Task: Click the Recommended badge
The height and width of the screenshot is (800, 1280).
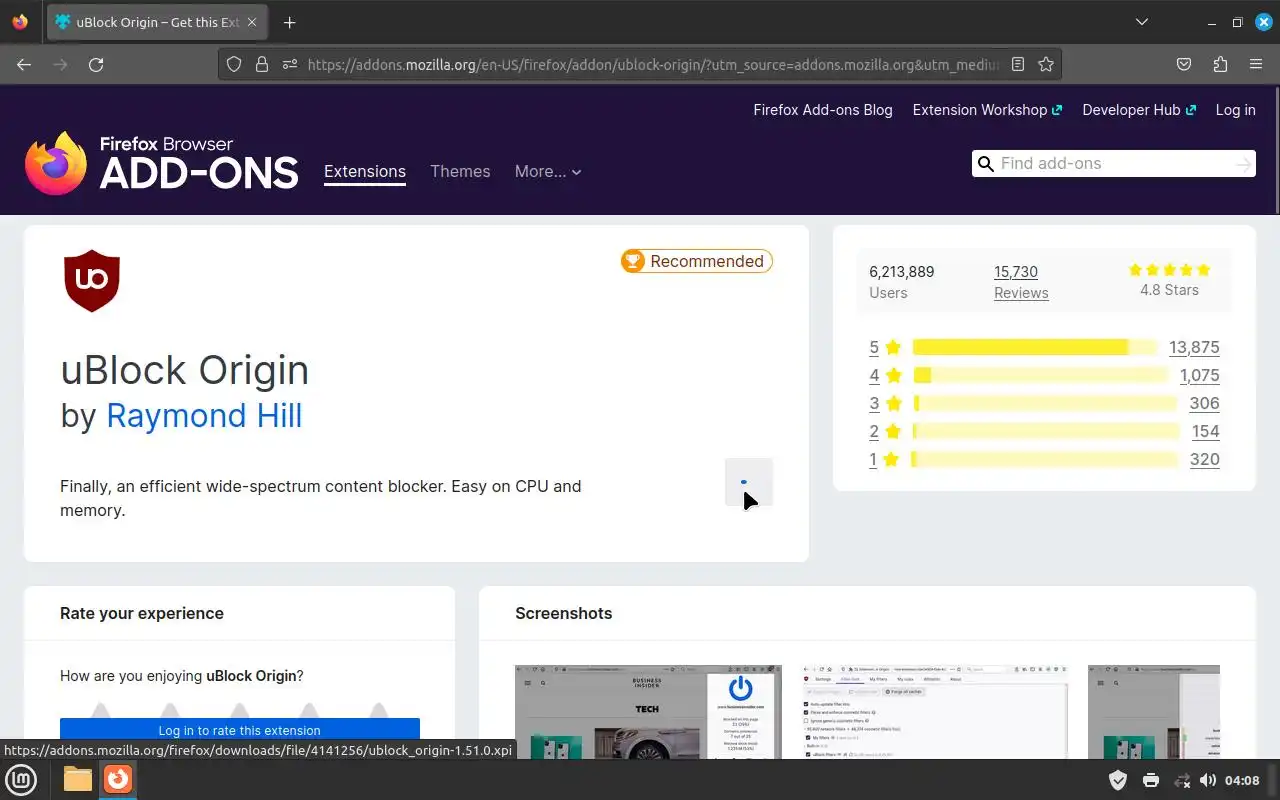Action: point(697,261)
